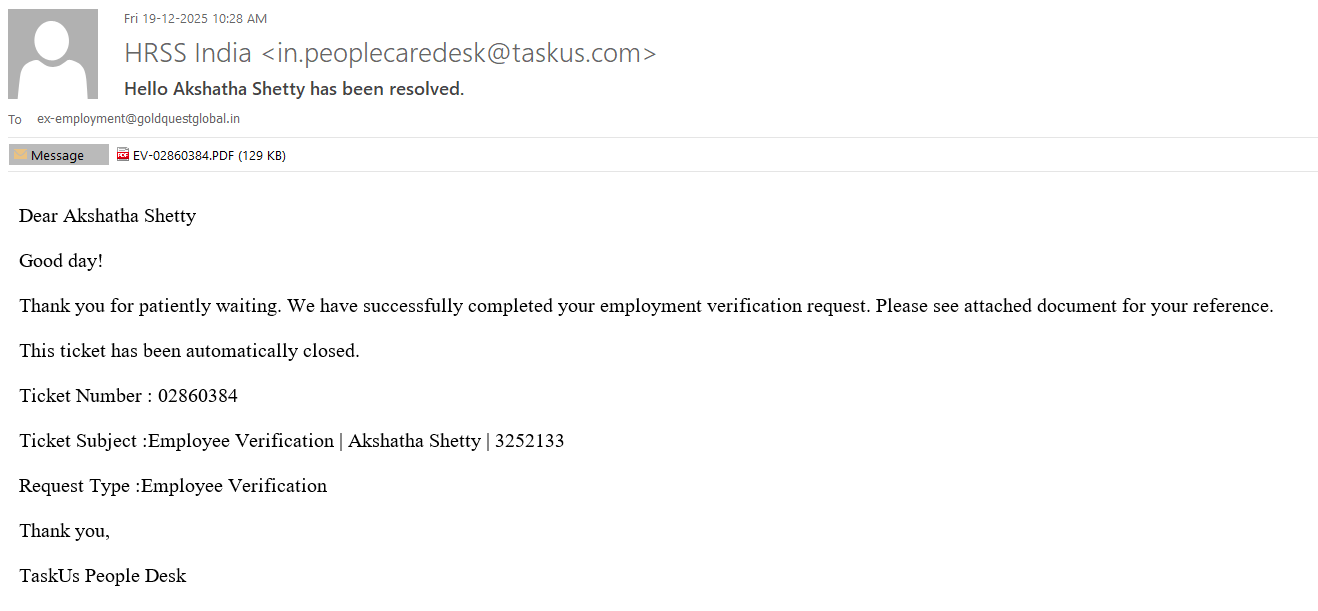
Task: Click recipient ex-employment@goldquestglobal.in
Action: [x=138, y=119]
